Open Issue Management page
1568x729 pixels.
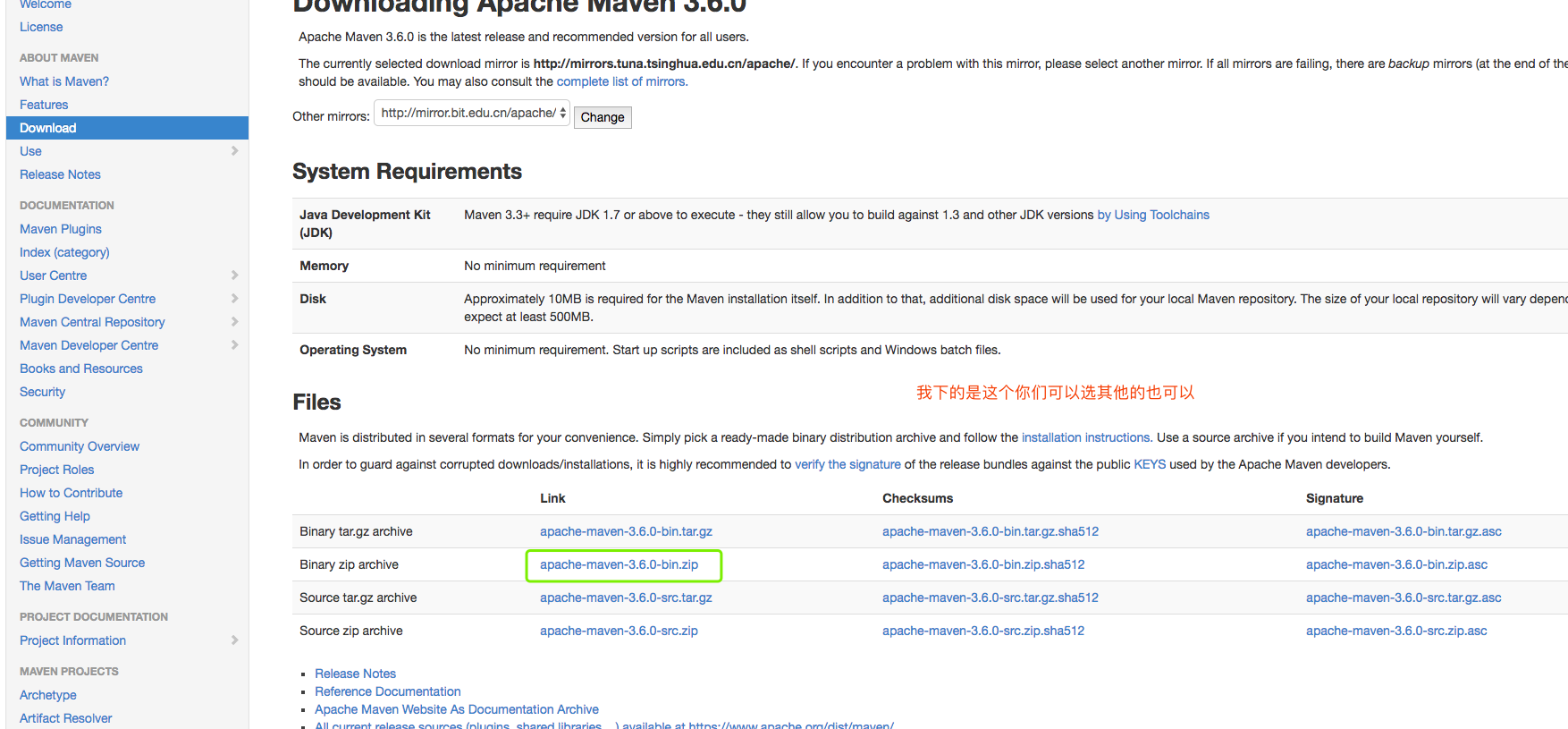(72, 539)
